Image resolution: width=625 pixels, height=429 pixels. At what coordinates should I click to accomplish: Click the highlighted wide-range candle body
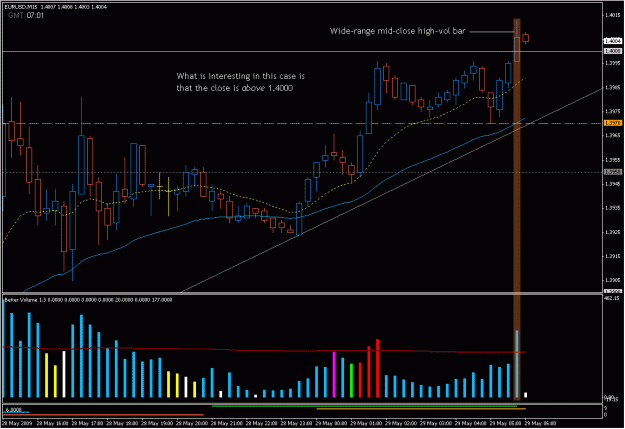[517, 49]
